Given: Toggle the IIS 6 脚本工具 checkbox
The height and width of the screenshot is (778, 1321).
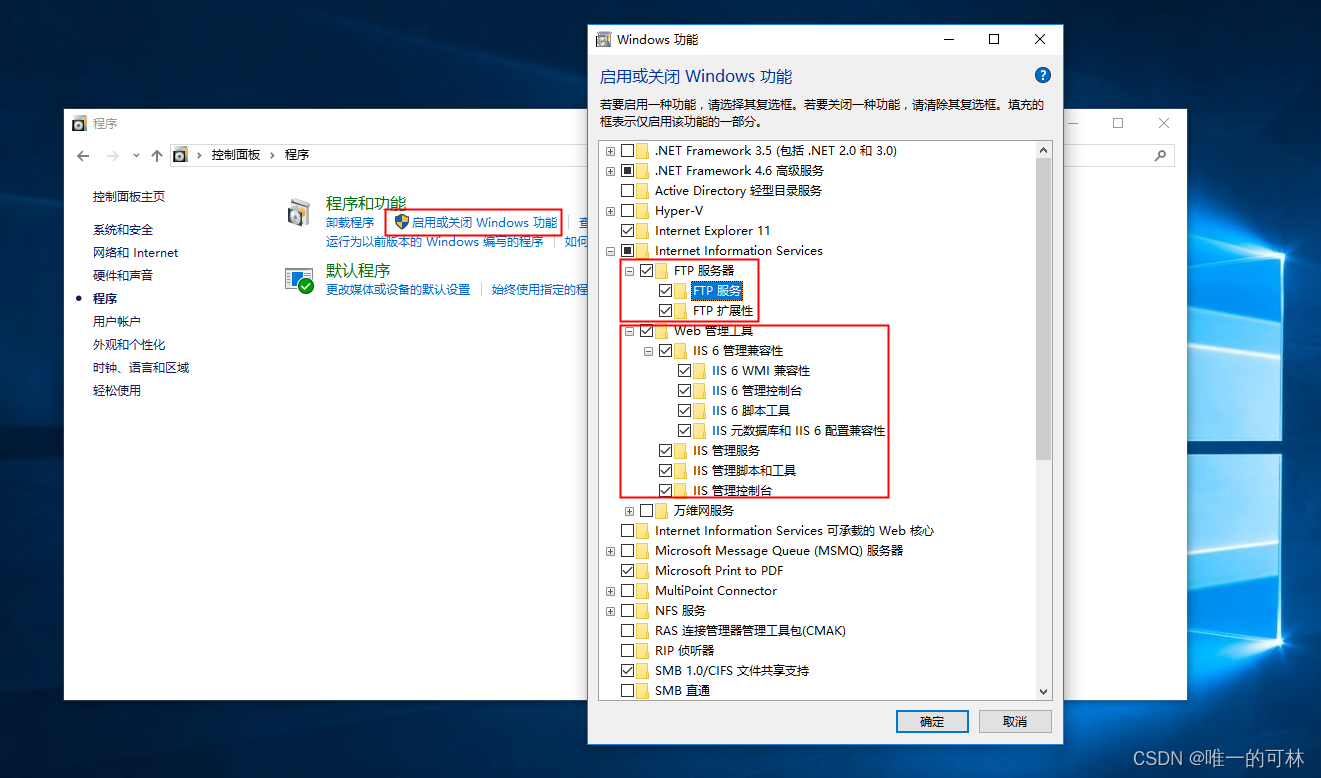Looking at the screenshot, I should [x=685, y=411].
